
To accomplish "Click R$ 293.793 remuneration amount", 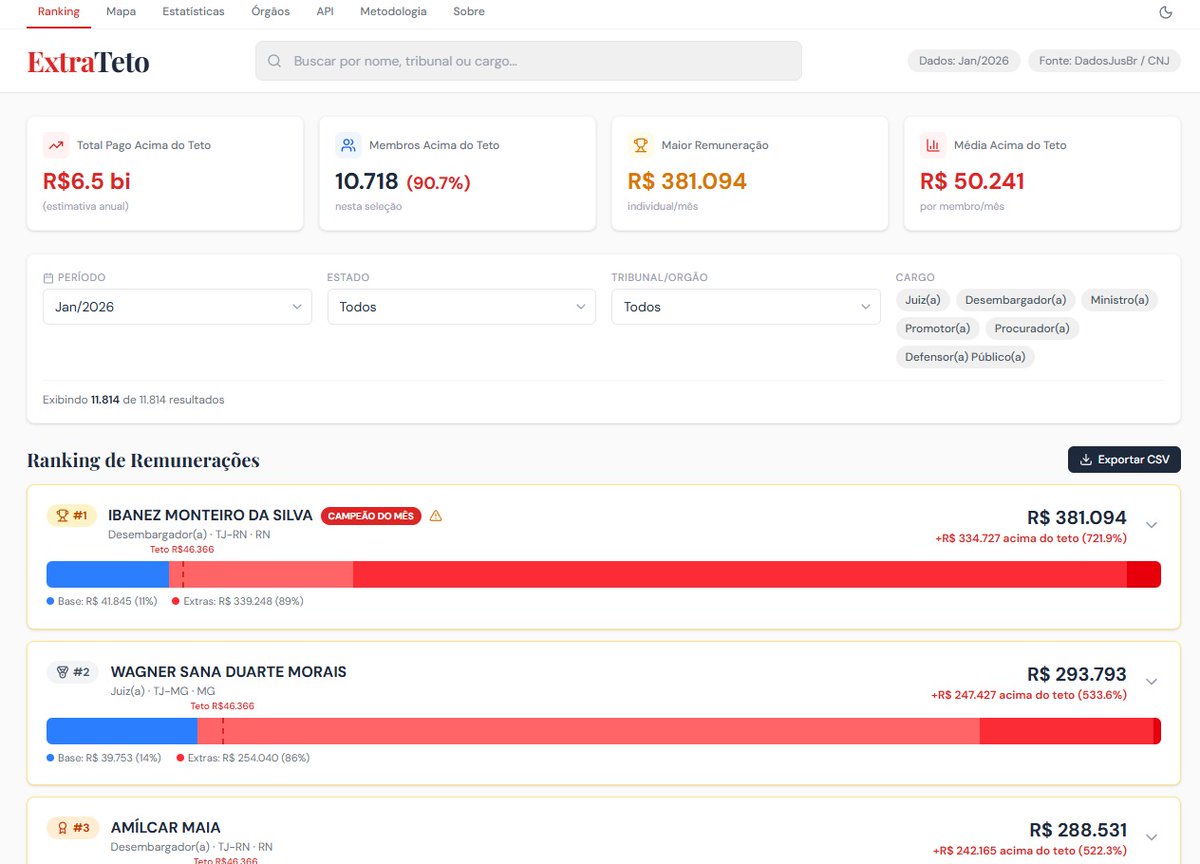I will point(1077,674).
